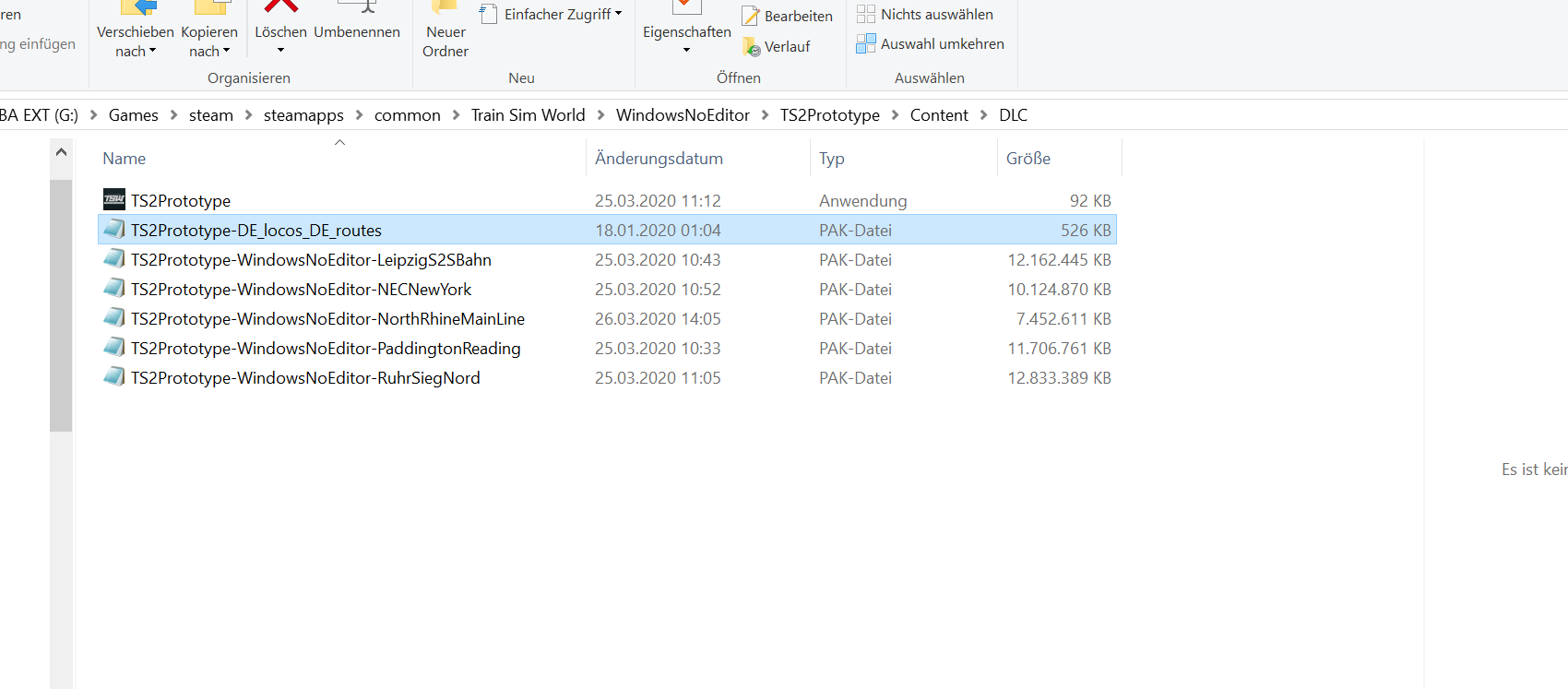Click the date 25.03.2020 10:33

(x=658, y=348)
